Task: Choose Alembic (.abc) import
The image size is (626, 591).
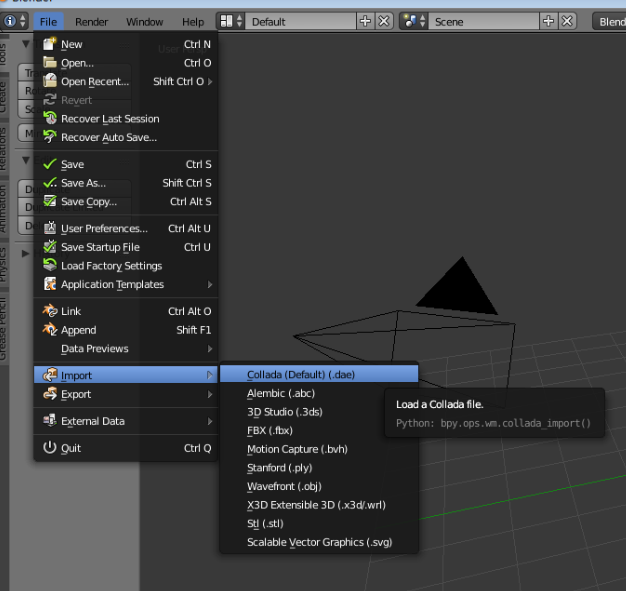Action: tap(319, 393)
